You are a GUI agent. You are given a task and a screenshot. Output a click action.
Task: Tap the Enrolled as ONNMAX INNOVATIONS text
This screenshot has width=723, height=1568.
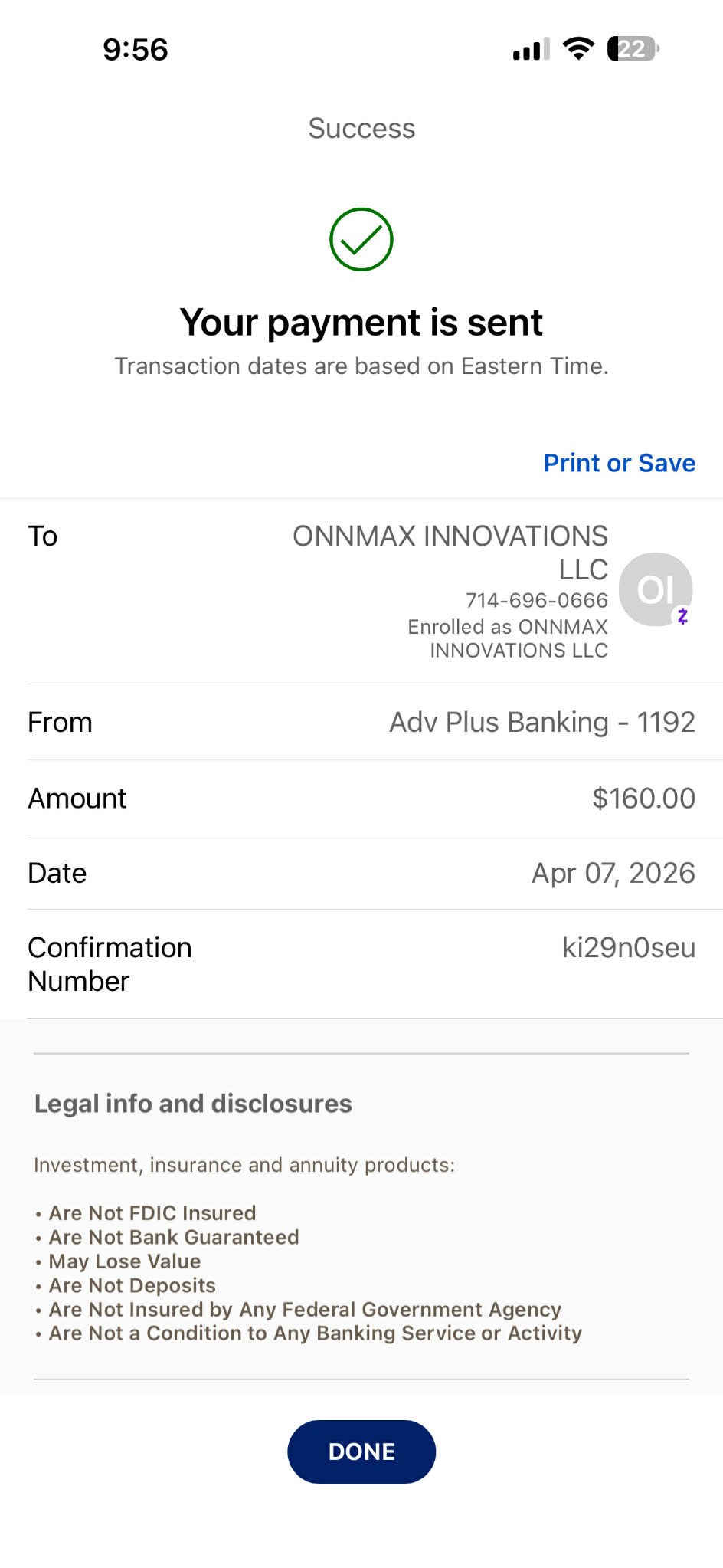coord(507,638)
